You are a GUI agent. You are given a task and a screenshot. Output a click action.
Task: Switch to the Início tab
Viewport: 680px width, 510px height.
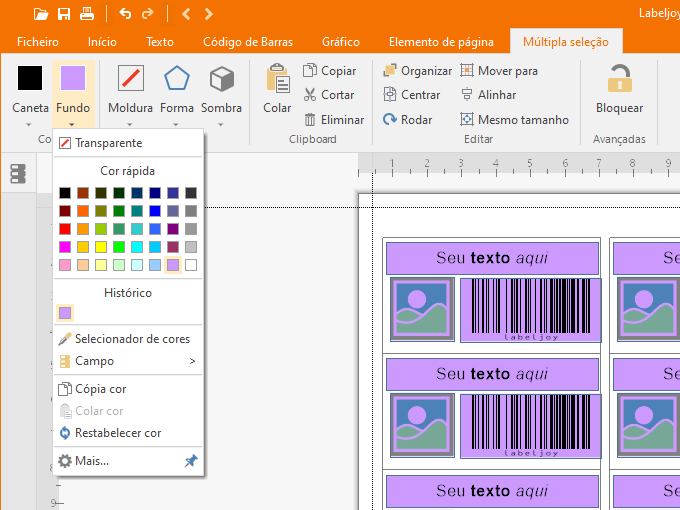point(102,42)
